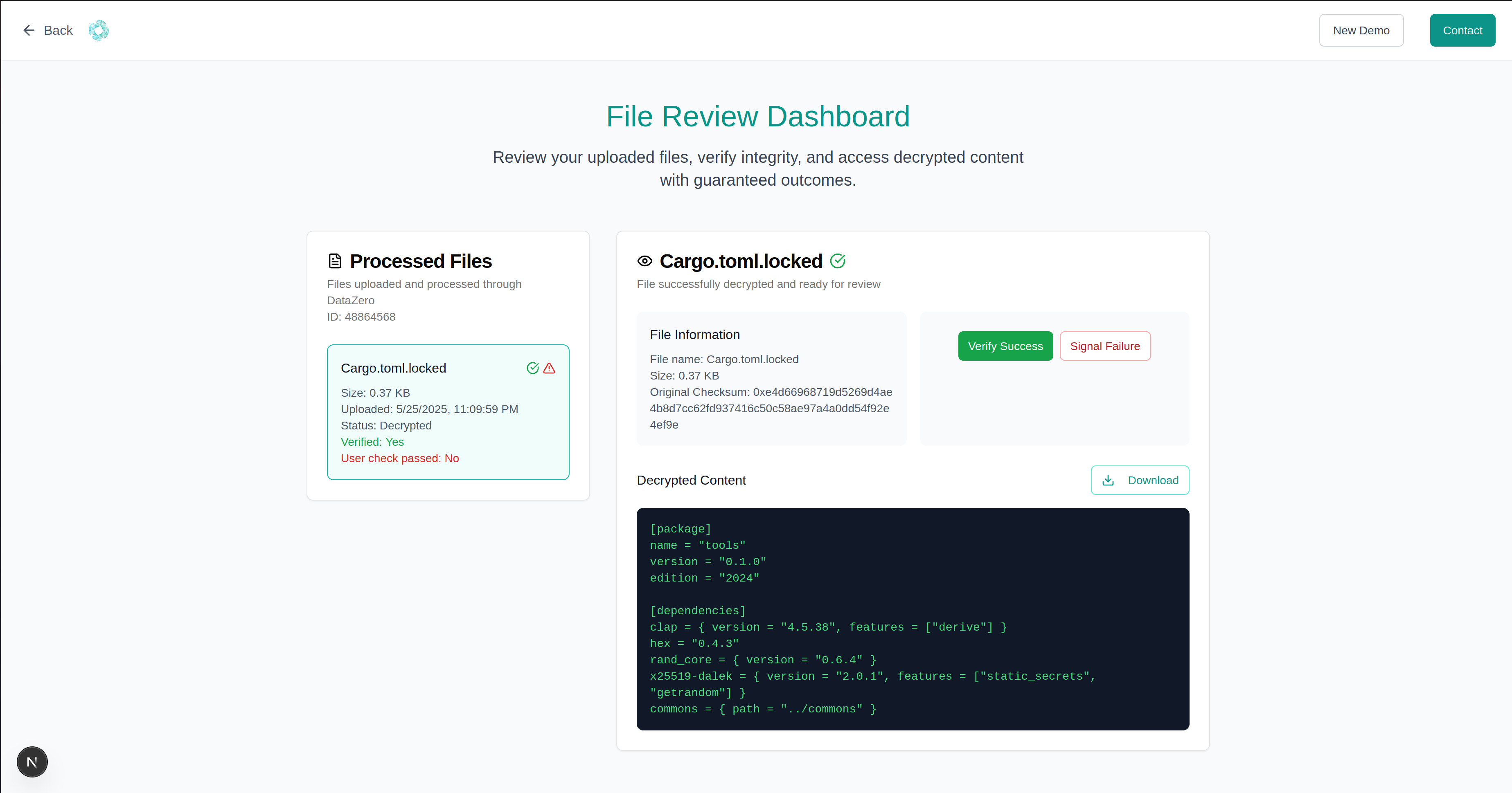Go Back via the Back link
The width and height of the screenshot is (1512, 793).
point(58,31)
